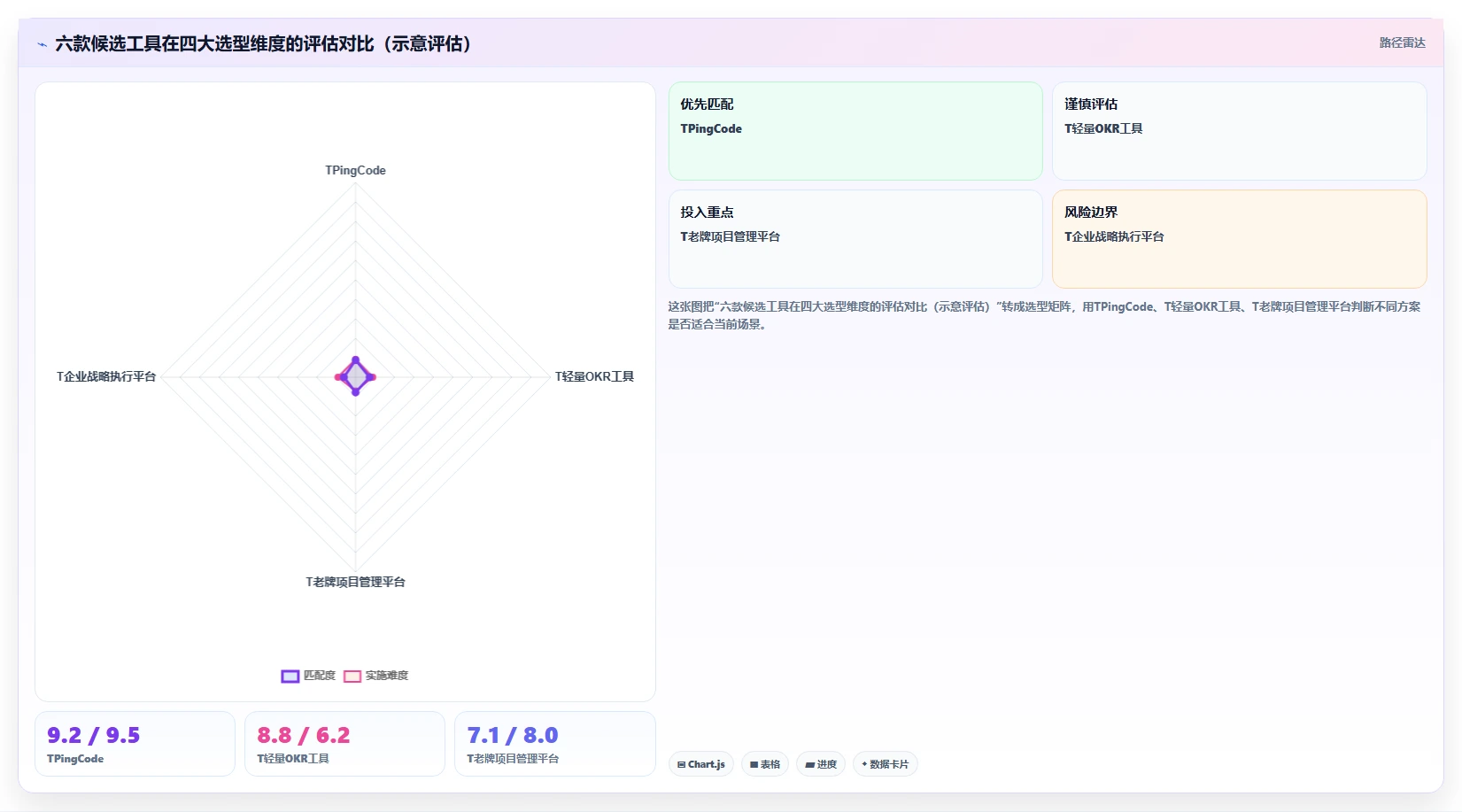Click the 8.8 / 6.2 score card
This screenshot has width=1462, height=812.
point(344,744)
